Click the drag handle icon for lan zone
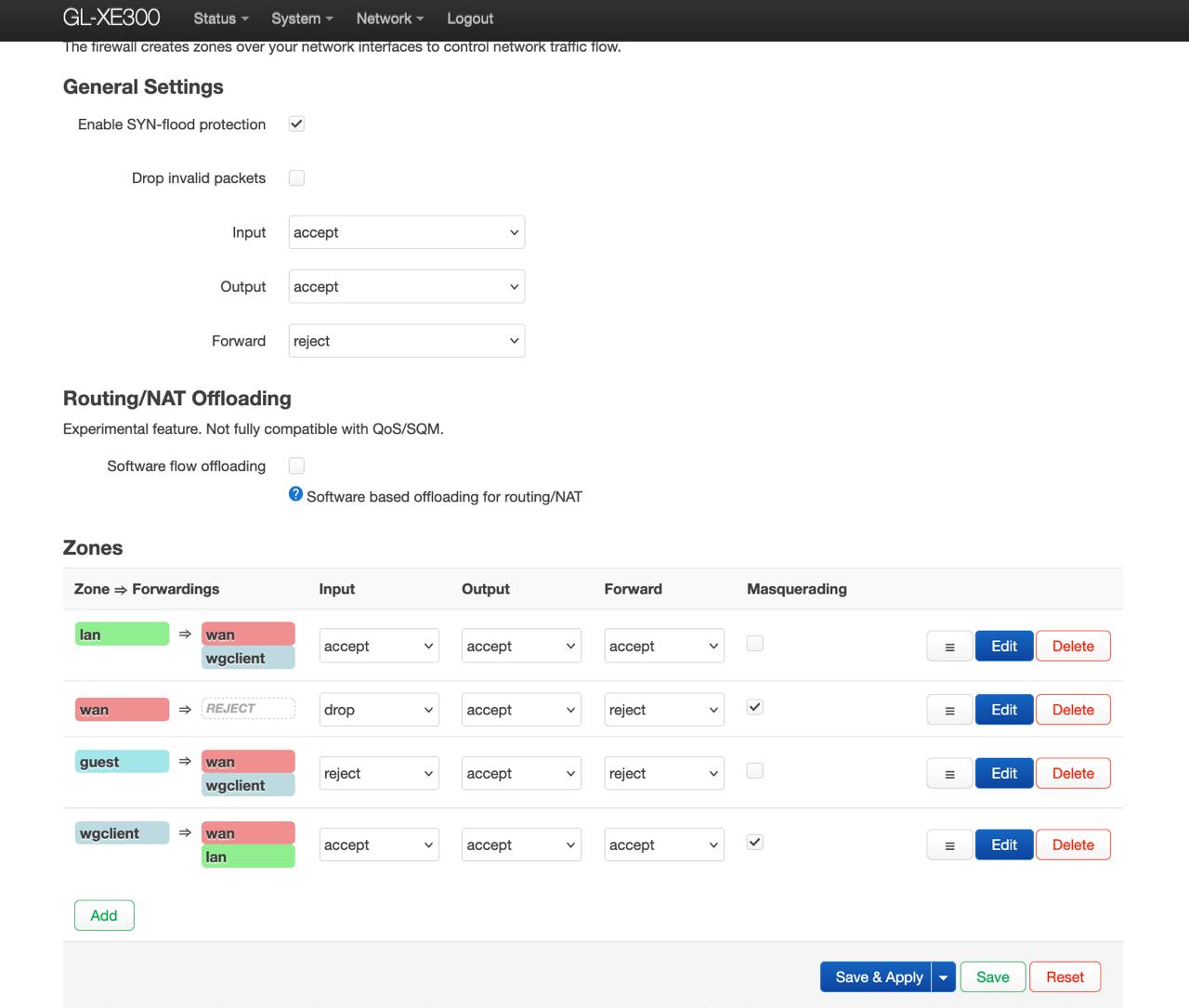 click(x=949, y=647)
